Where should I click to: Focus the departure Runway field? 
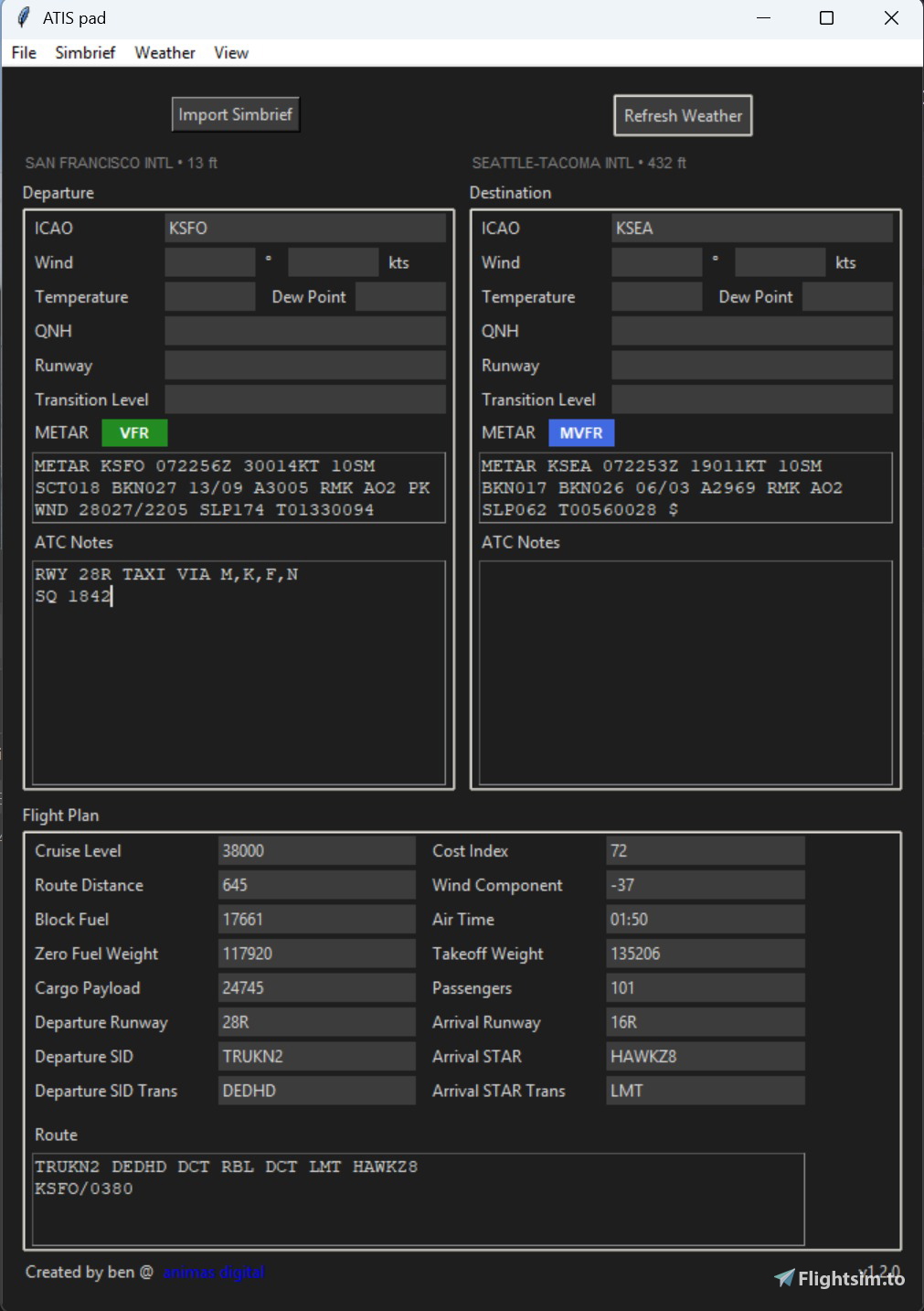point(305,365)
